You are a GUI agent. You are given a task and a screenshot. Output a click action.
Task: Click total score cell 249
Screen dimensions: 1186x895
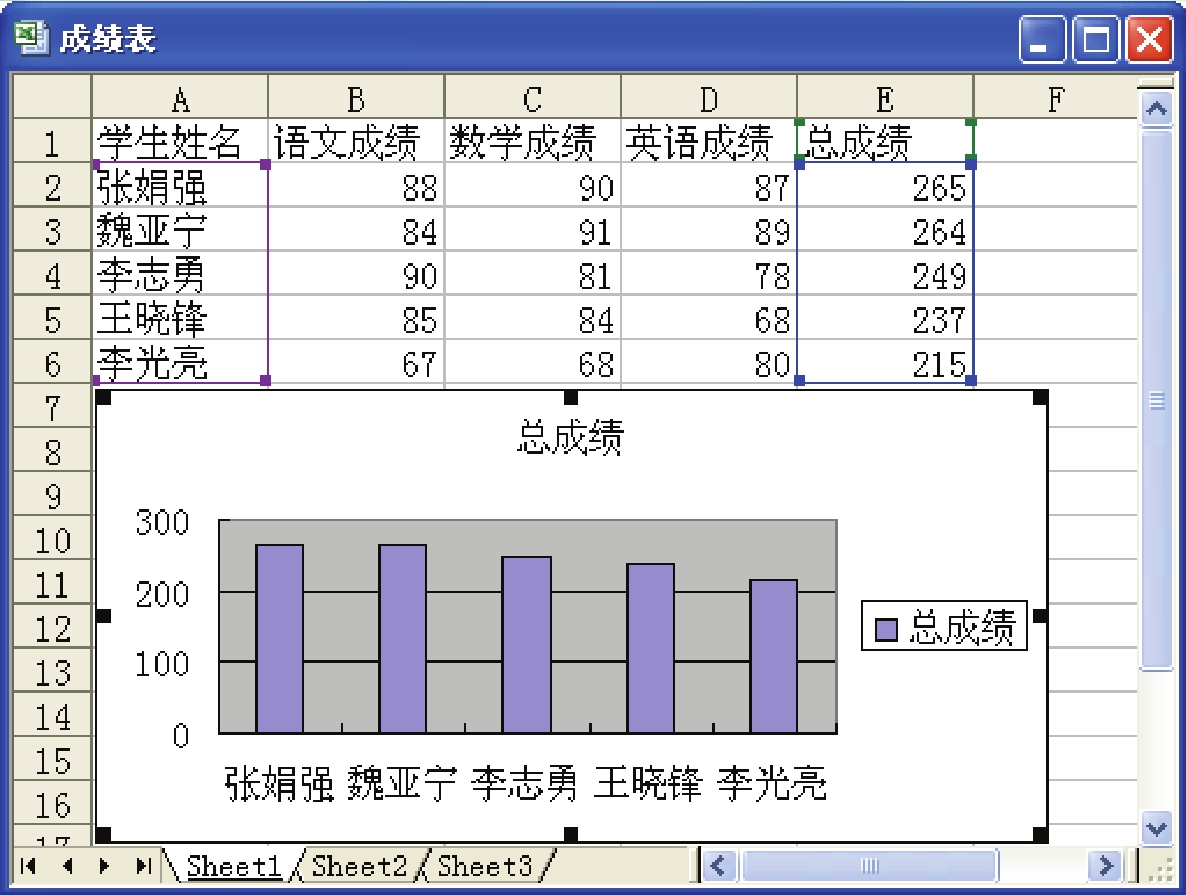(885, 273)
